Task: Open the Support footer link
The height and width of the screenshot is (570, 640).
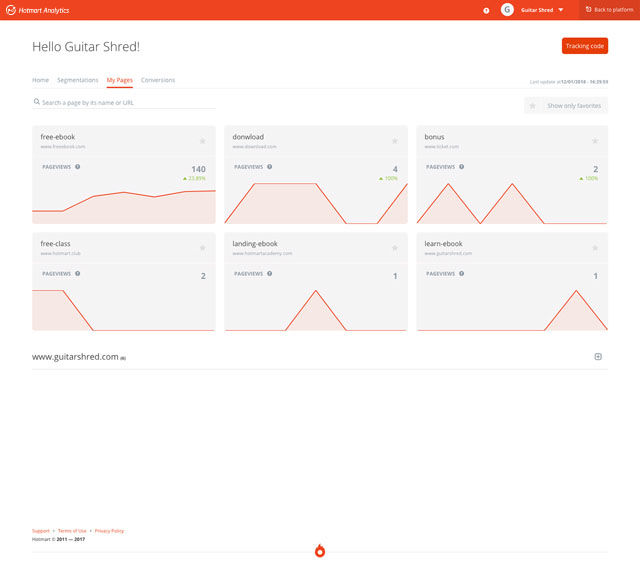Action: coord(41,531)
